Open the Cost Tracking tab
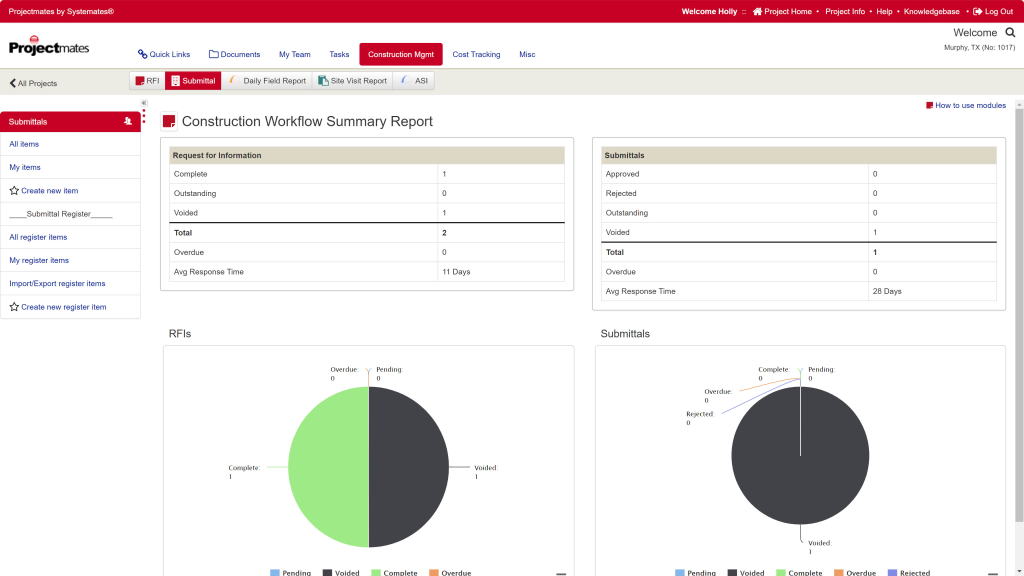Viewport: 1024px width, 576px height. click(x=476, y=54)
